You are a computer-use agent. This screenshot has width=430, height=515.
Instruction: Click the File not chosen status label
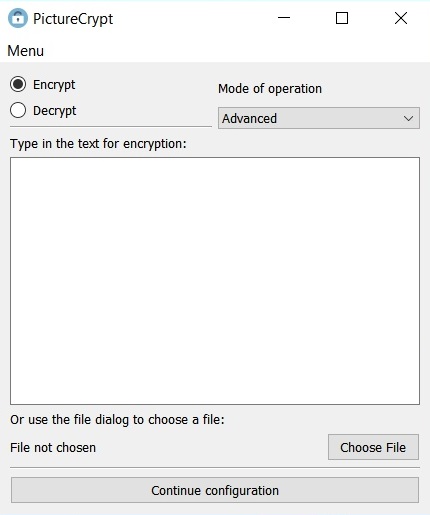coord(53,448)
